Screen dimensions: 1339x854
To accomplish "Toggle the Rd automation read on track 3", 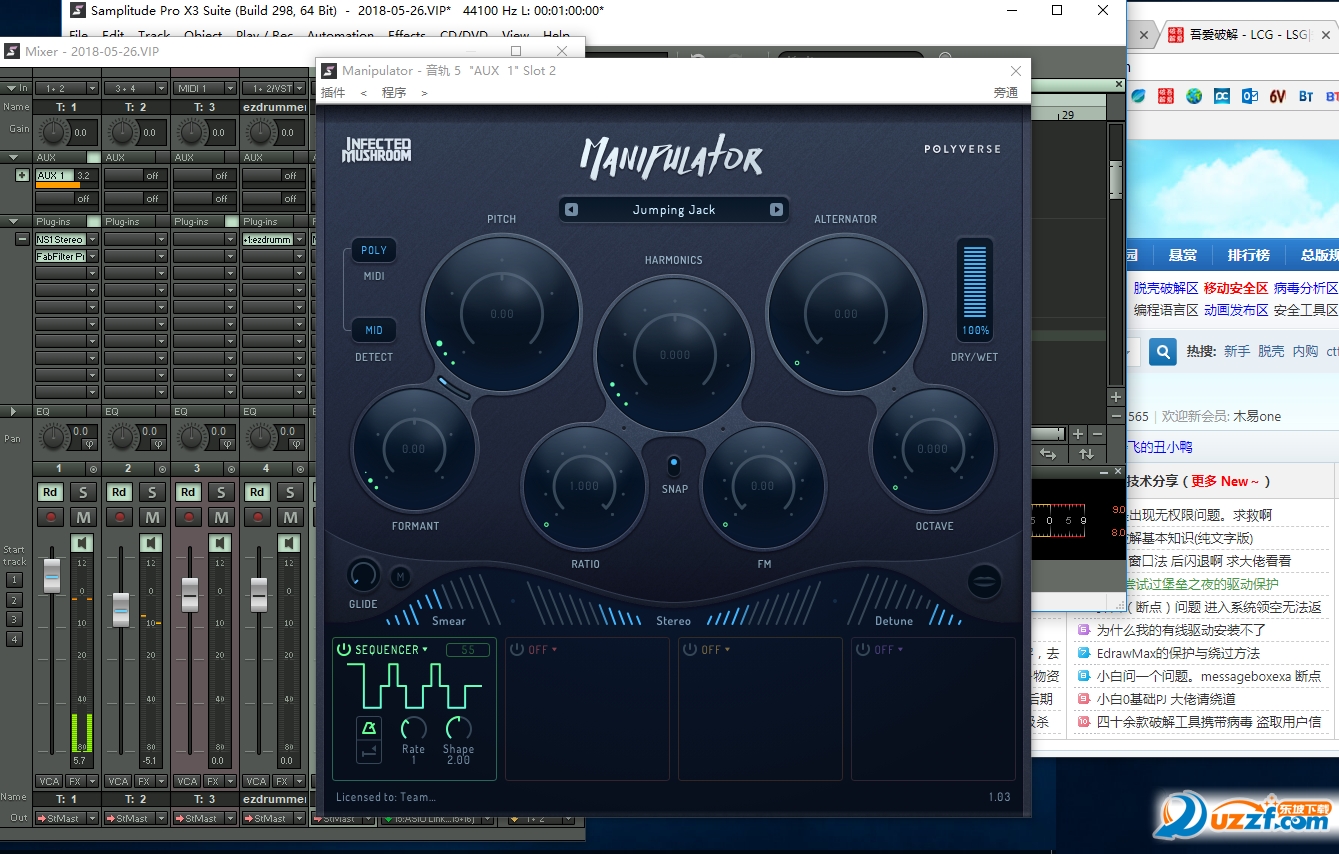I will point(188,491).
